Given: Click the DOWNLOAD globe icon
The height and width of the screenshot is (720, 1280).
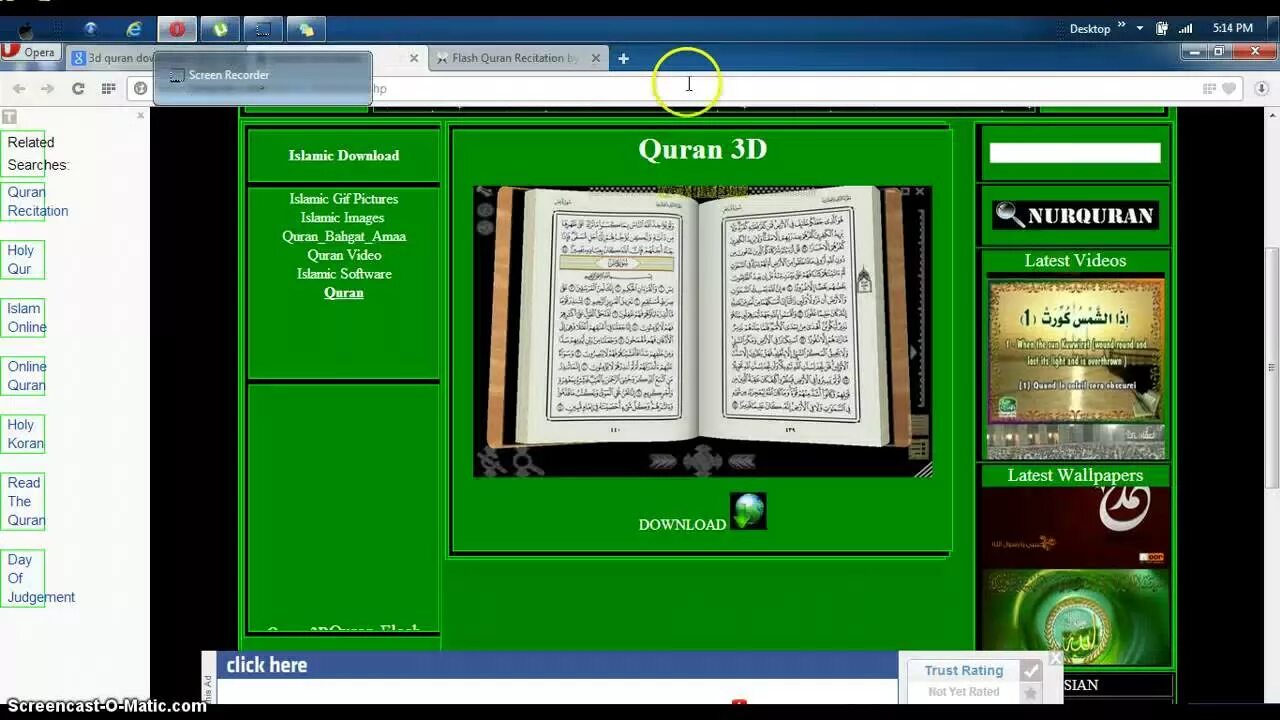Looking at the screenshot, I should point(748,511).
